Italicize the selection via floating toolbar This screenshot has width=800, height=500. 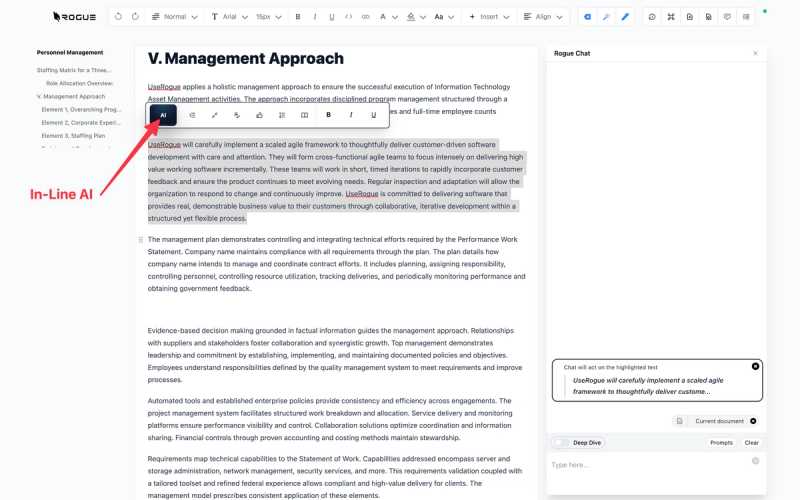[x=351, y=115]
